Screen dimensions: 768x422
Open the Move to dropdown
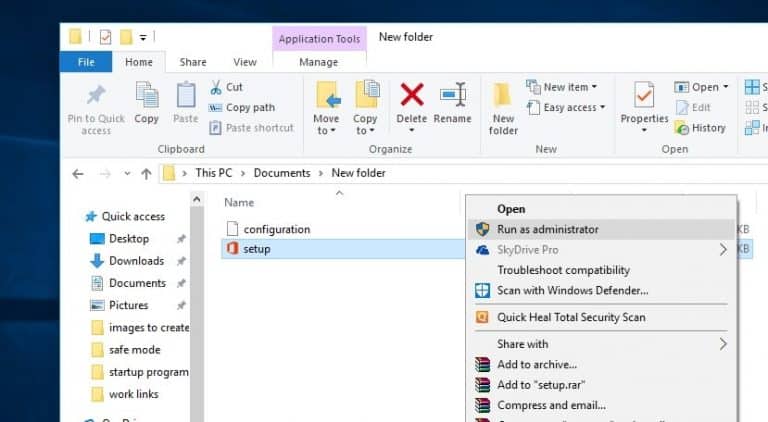click(x=327, y=131)
